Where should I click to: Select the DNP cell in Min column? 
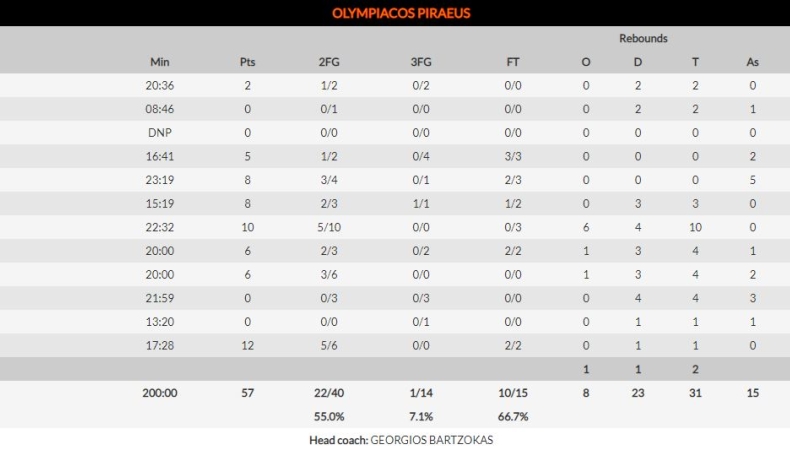tap(160, 133)
